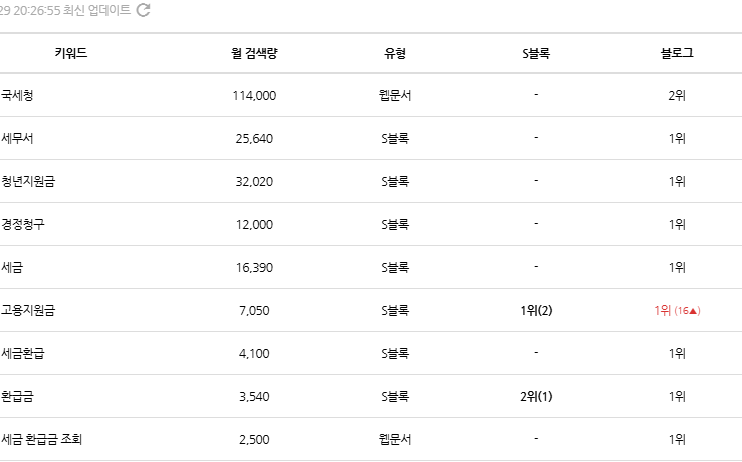
Task: Click the 블로그 column header
Action: pyautogui.click(x=677, y=53)
